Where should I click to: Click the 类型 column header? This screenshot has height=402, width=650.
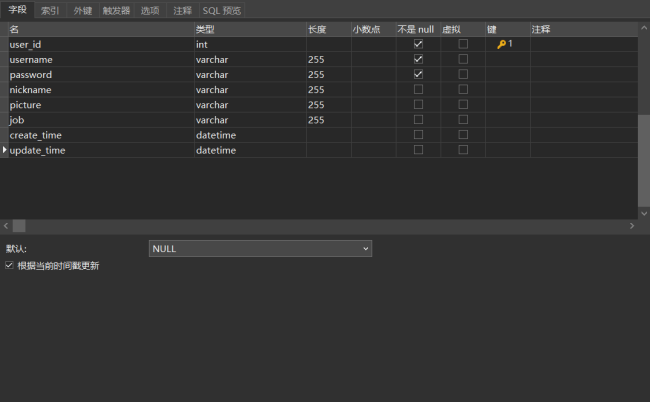coord(250,29)
